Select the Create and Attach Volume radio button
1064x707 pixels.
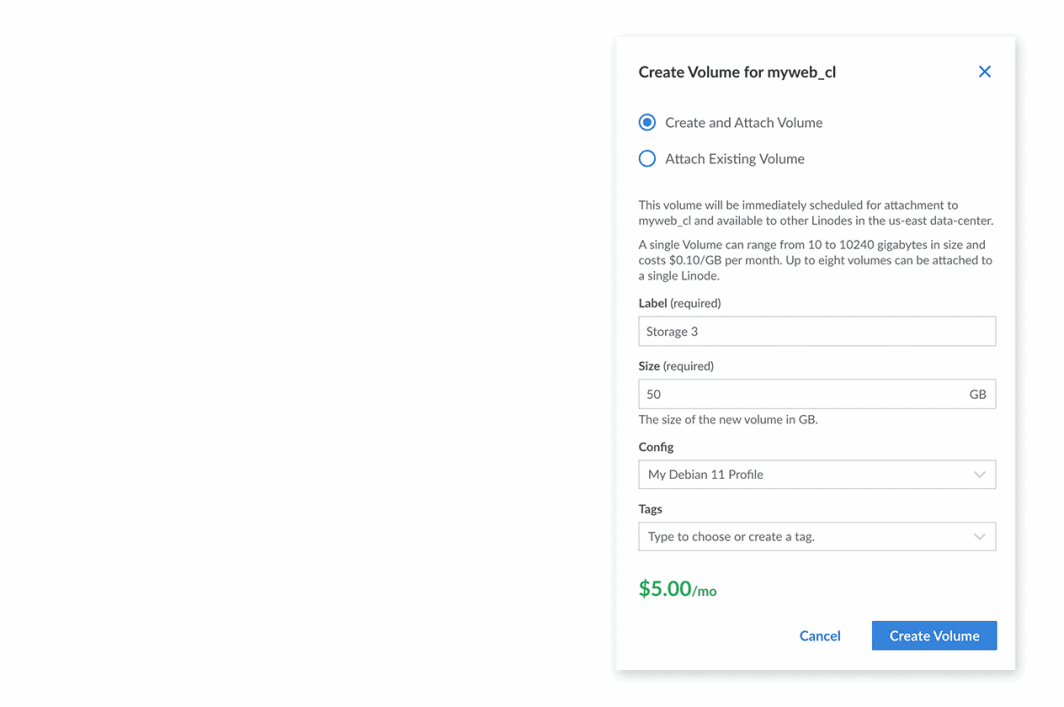click(647, 122)
